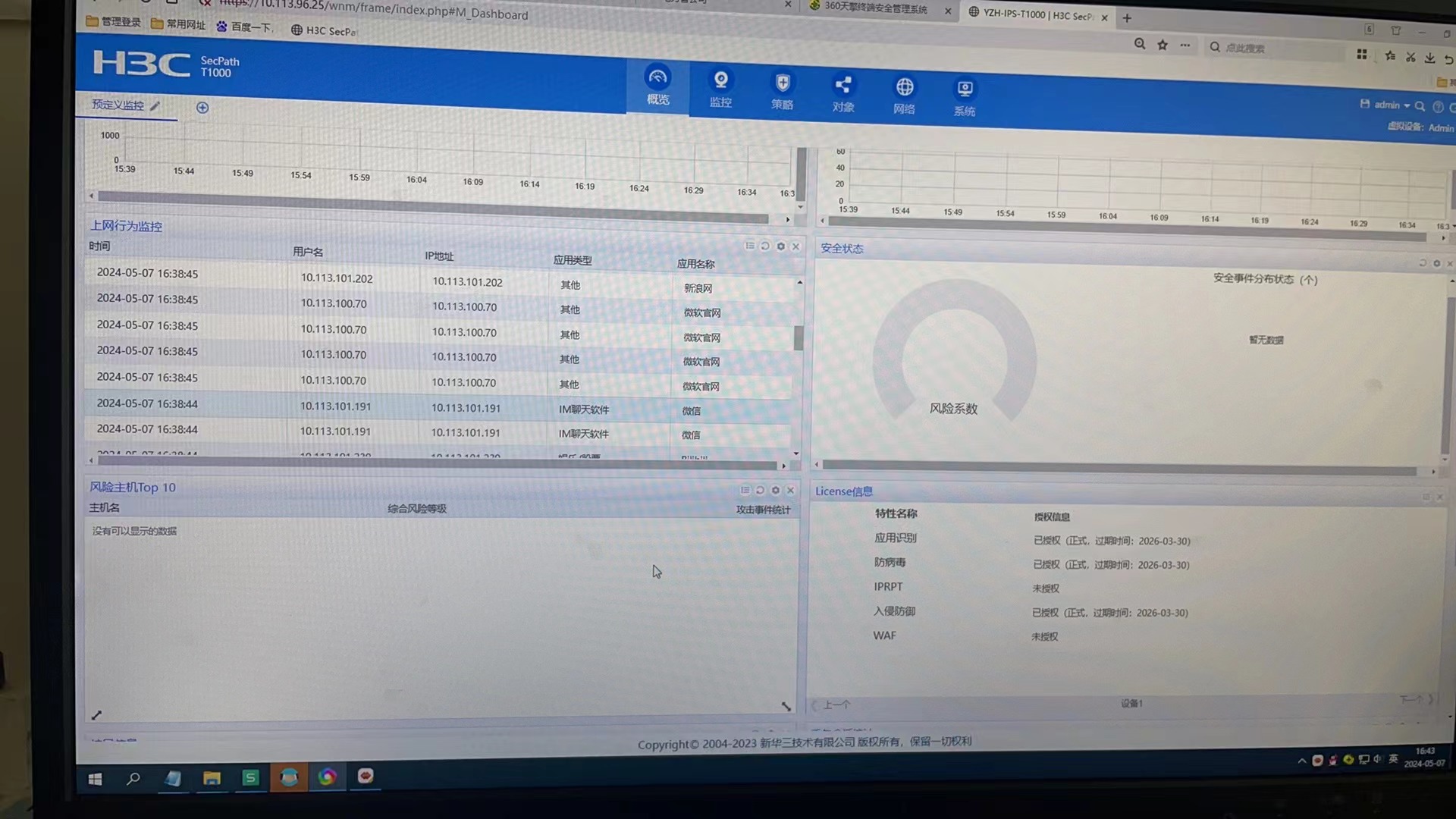Open Windows Start menu
This screenshot has width=1456, height=819.
point(95,779)
